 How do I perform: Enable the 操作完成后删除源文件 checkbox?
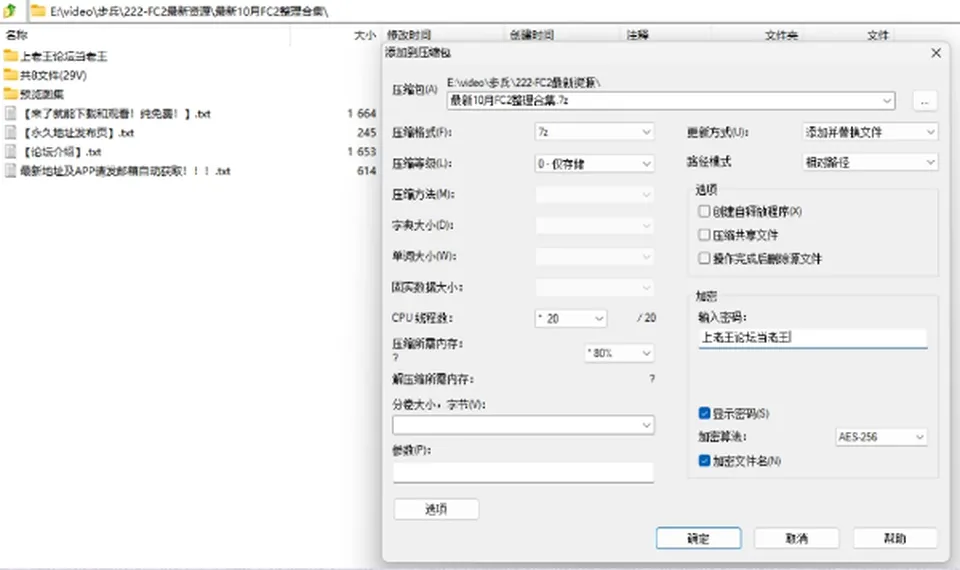tap(704, 258)
